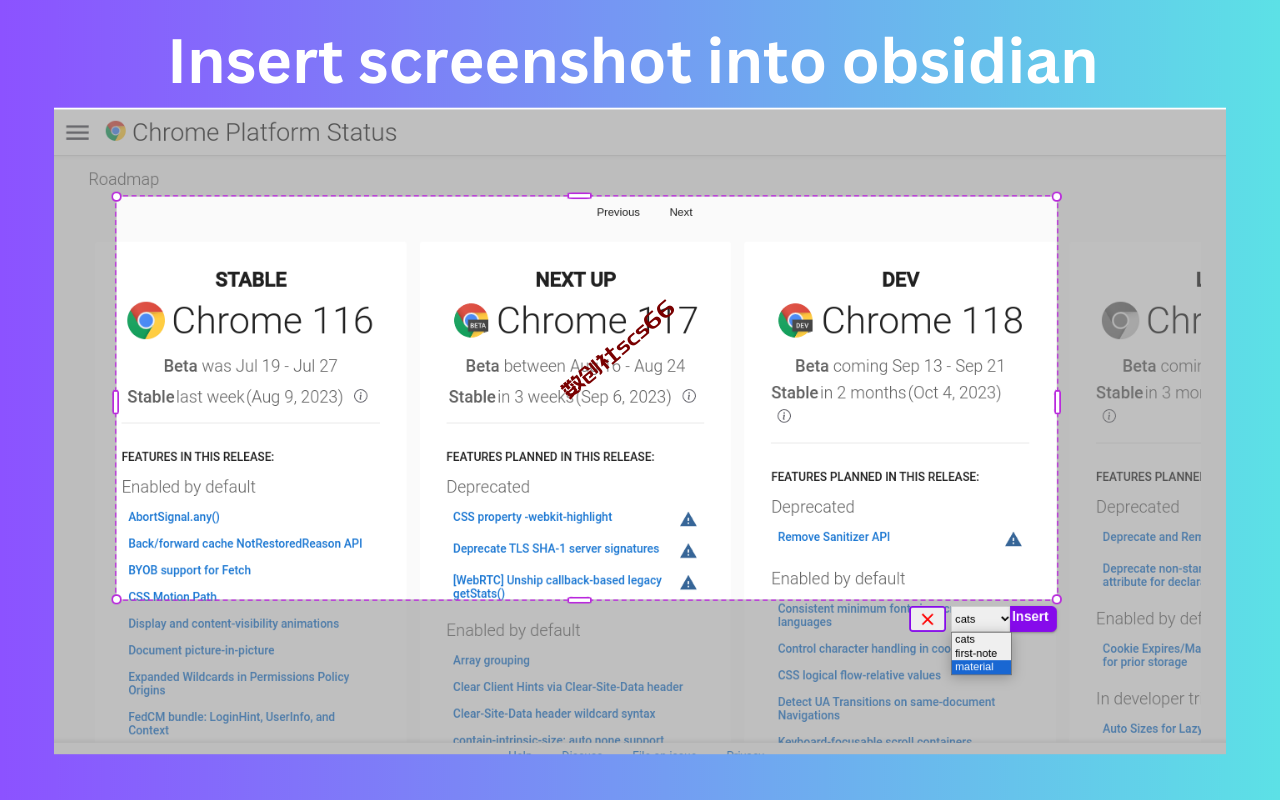Open Clear Client Hints via Clear-Site-Data link
Viewport: 1280px width, 800px height.
tap(568, 687)
